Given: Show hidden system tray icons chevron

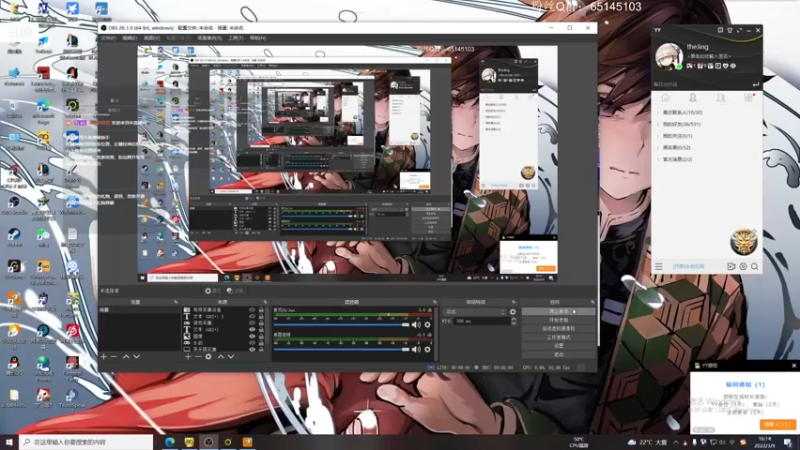Looking at the screenshot, I should point(676,442).
